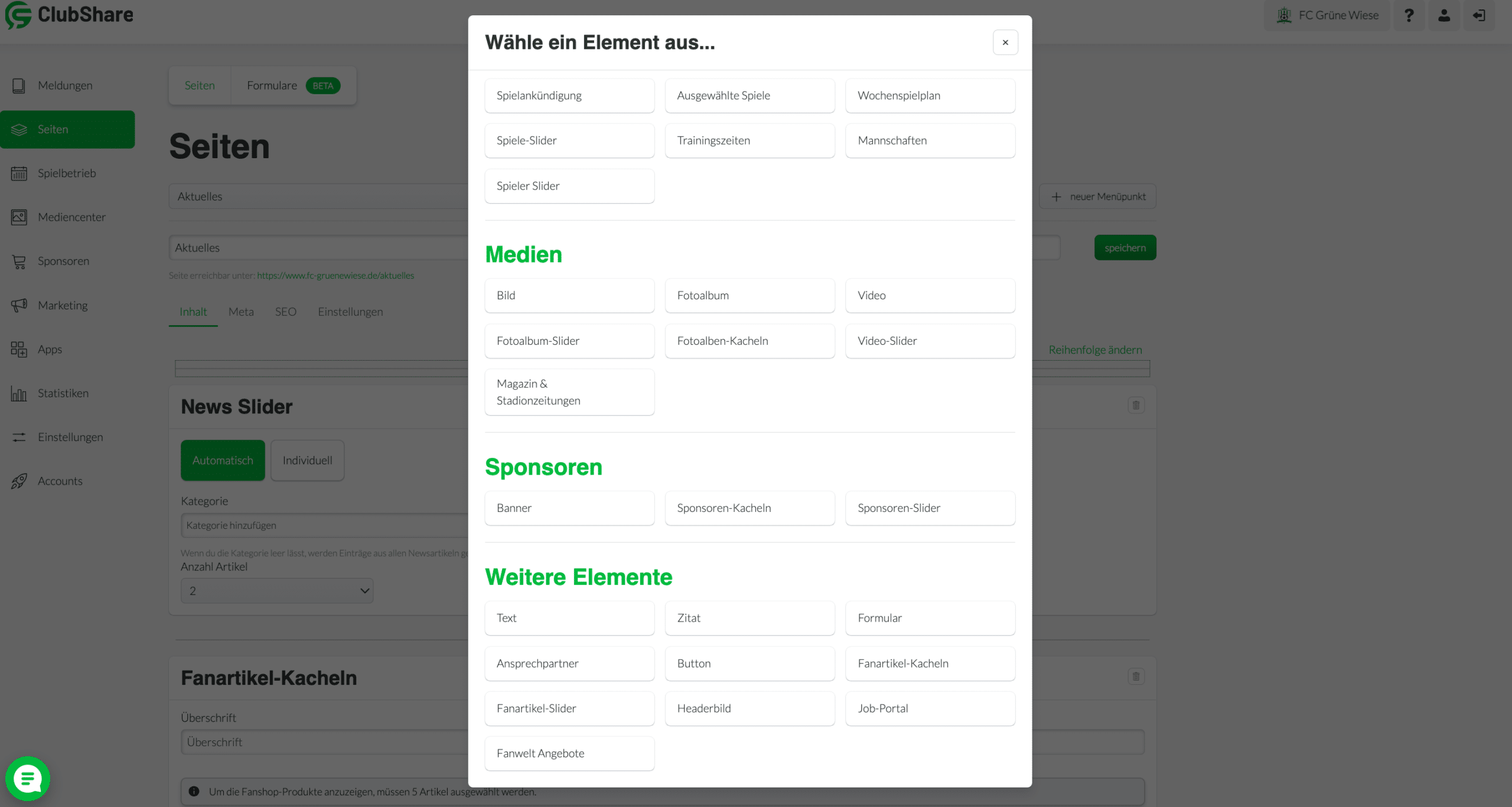Click the ClubShare logo icon

pyautogui.click(x=18, y=15)
